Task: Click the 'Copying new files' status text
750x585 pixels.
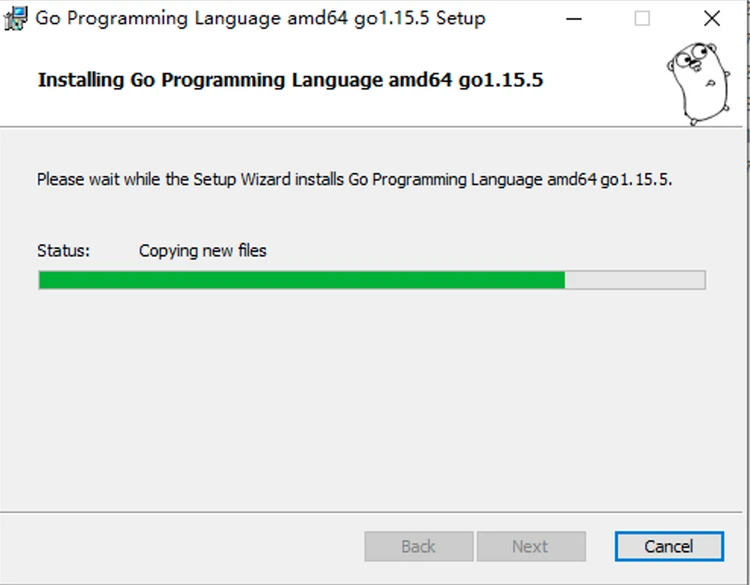Action: pyautogui.click(x=202, y=251)
